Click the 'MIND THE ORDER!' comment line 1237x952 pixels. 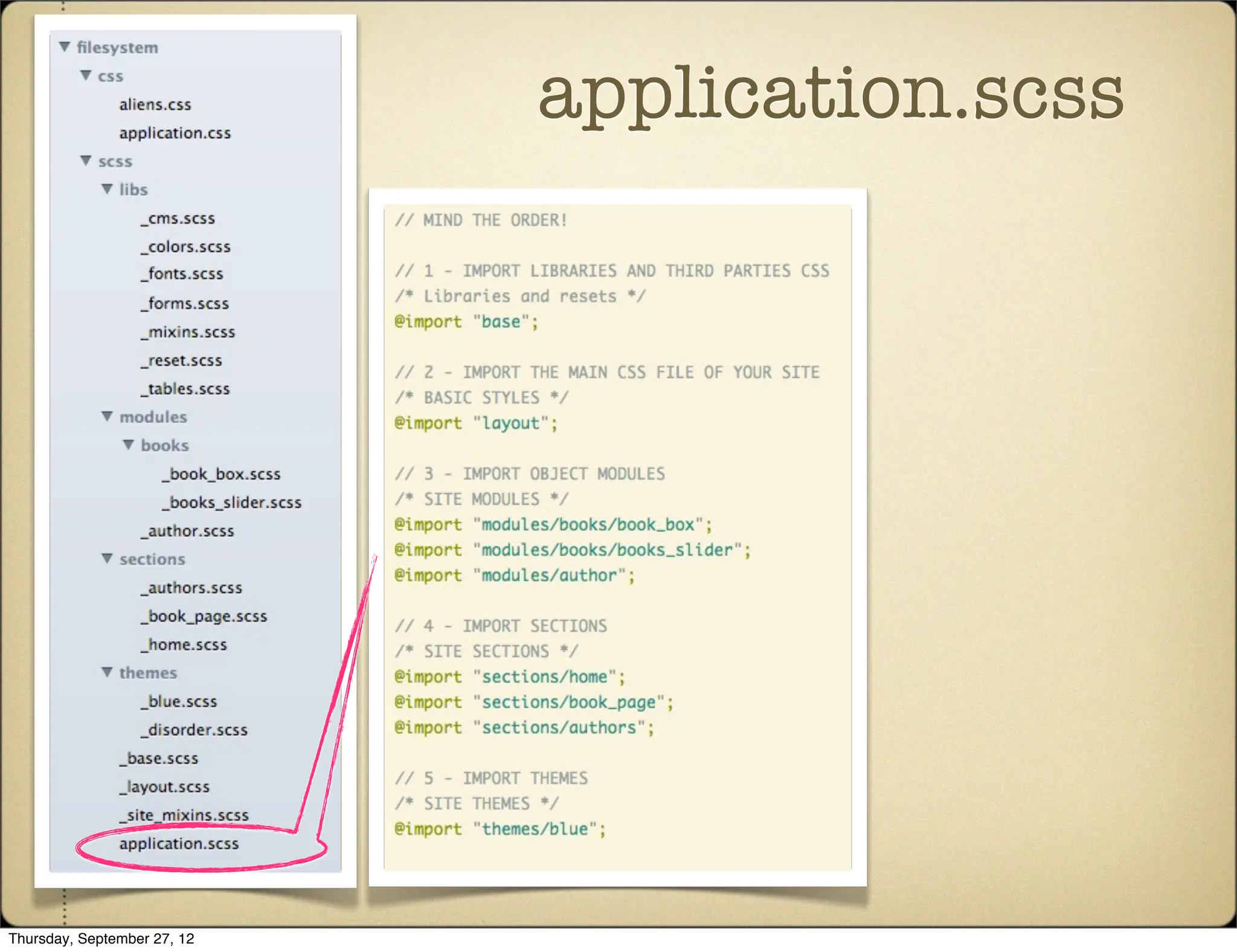[481, 220]
